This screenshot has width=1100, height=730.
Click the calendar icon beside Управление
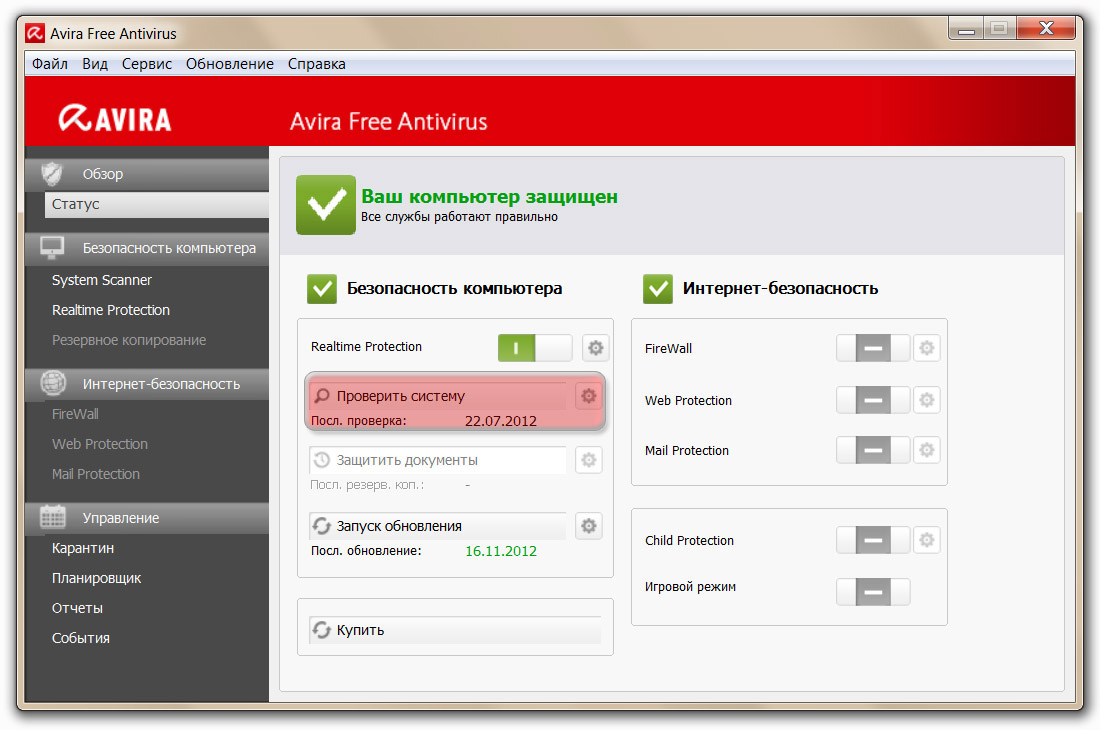point(53,518)
